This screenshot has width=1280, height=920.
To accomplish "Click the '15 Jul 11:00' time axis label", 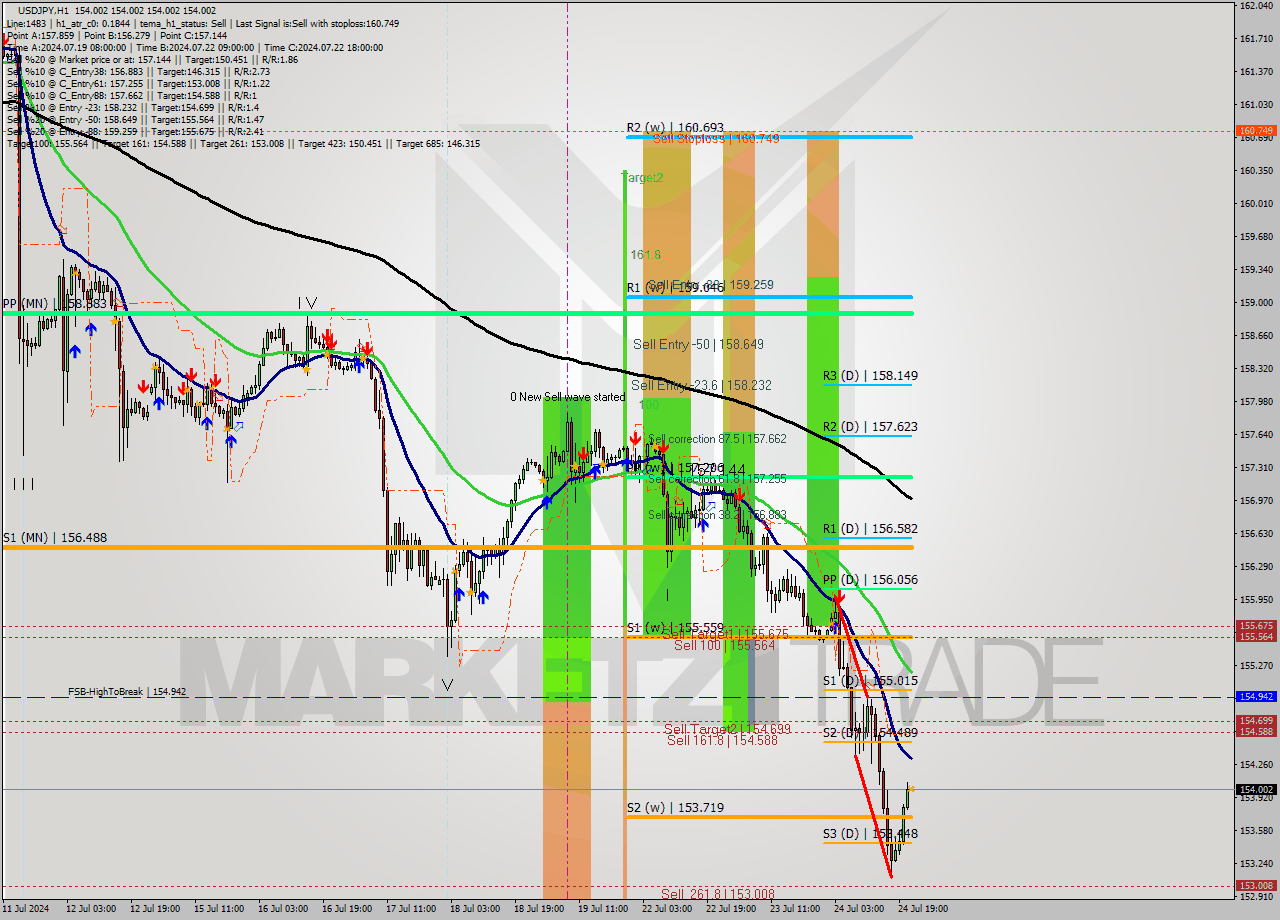I will click(x=219, y=910).
